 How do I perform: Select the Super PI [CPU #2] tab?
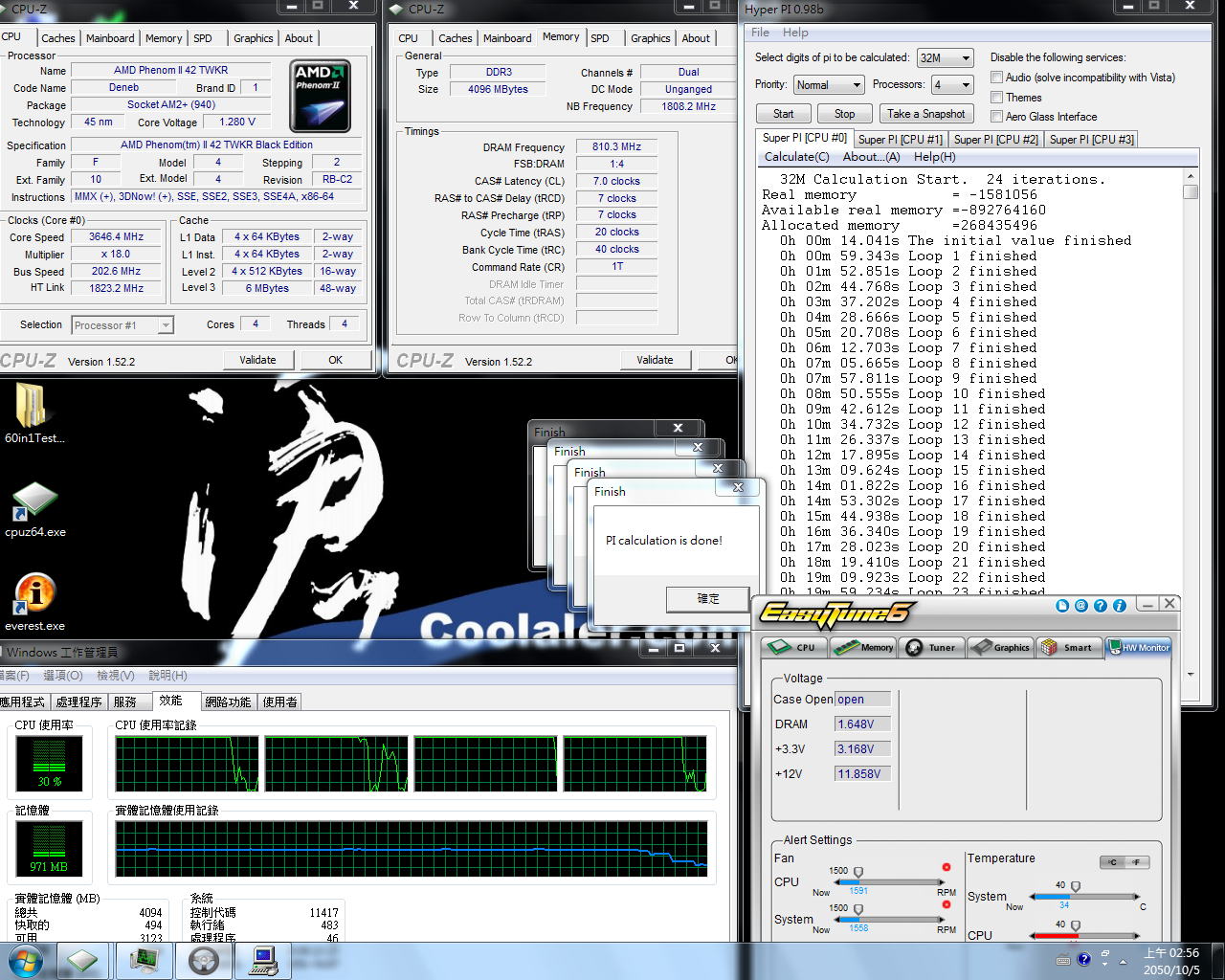pyautogui.click(x=995, y=140)
